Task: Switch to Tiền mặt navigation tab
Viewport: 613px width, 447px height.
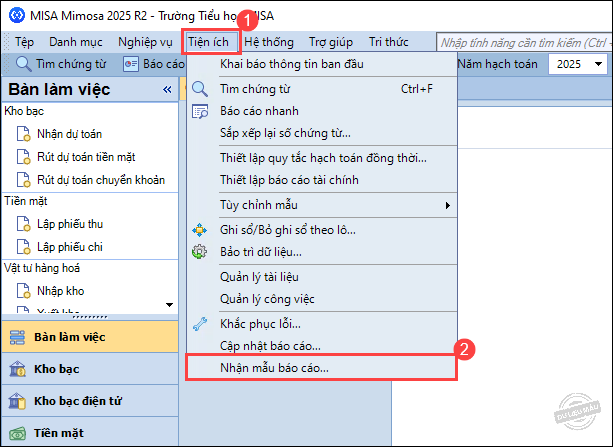Action: coord(90,432)
